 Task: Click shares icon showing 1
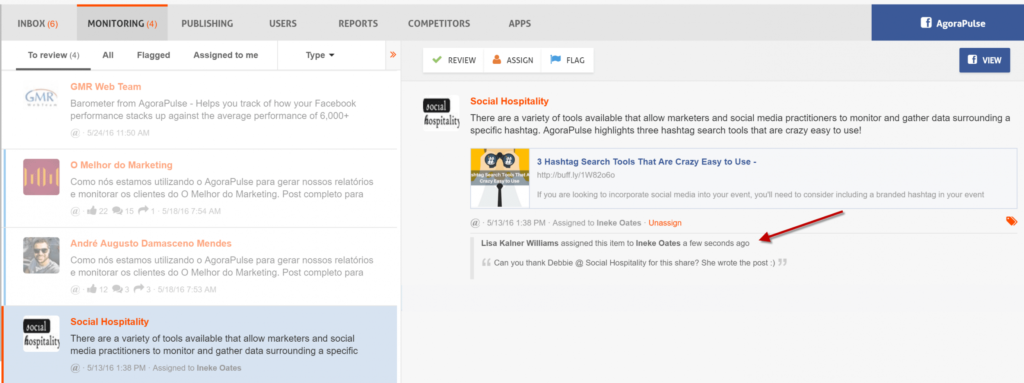144,211
